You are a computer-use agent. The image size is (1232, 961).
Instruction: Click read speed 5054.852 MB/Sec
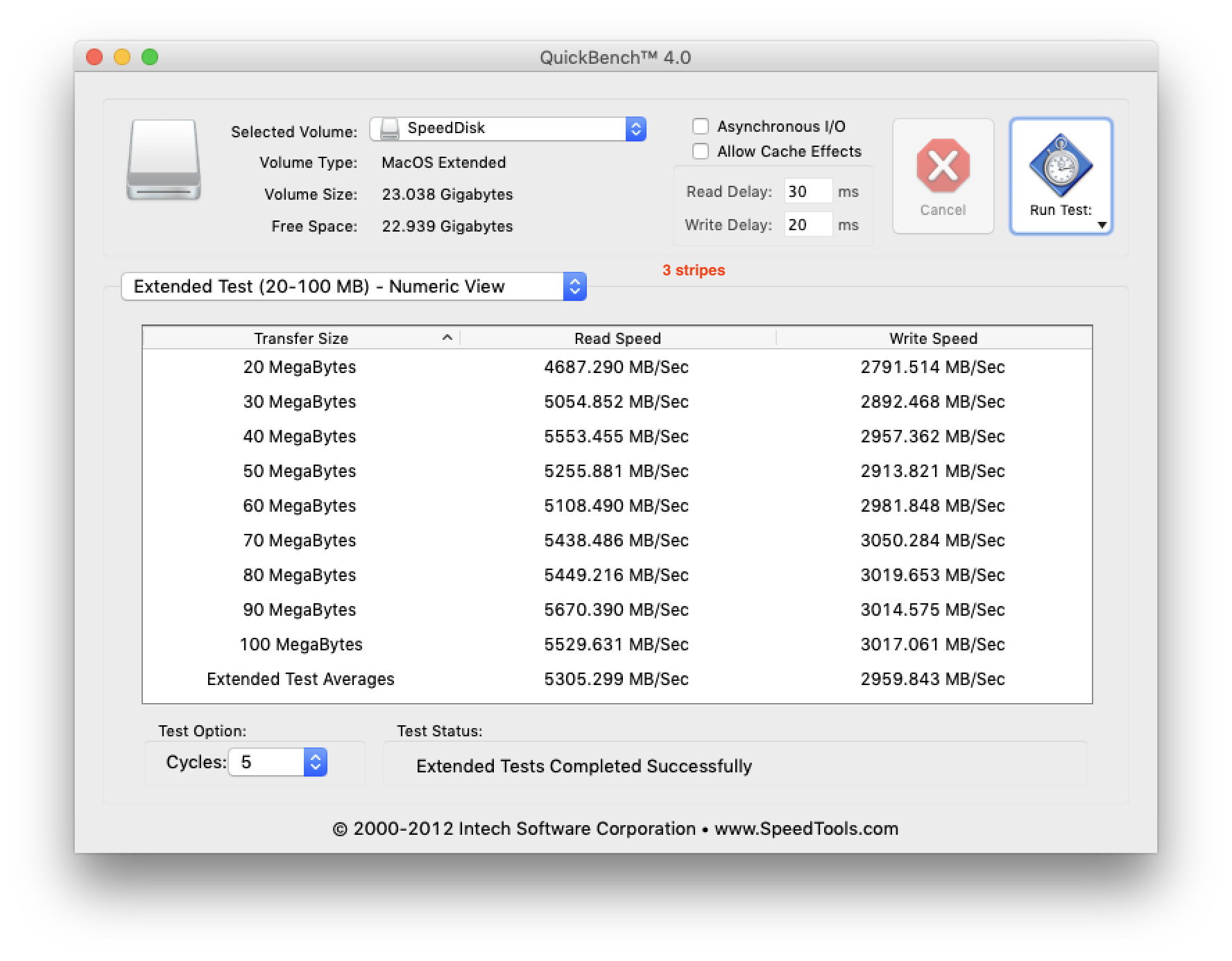pyautogui.click(x=617, y=401)
